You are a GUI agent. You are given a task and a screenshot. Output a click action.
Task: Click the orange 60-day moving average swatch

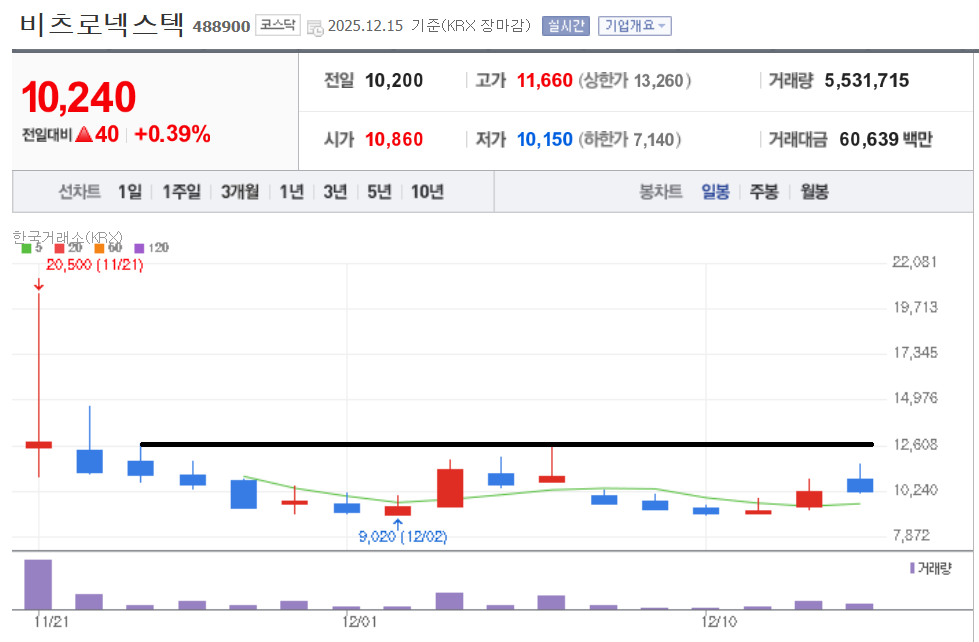pyautogui.click(x=99, y=248)
